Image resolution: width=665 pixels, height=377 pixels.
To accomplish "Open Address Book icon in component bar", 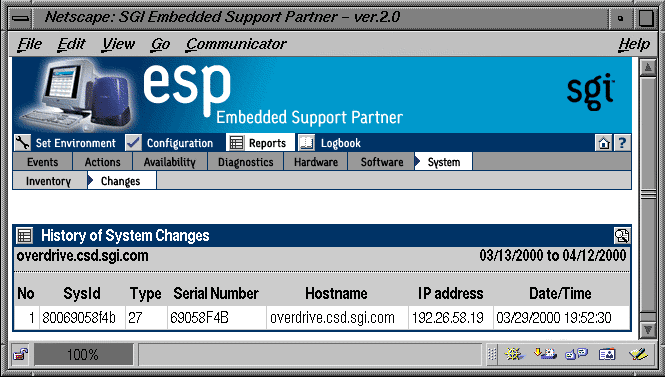I will (607, 354).
